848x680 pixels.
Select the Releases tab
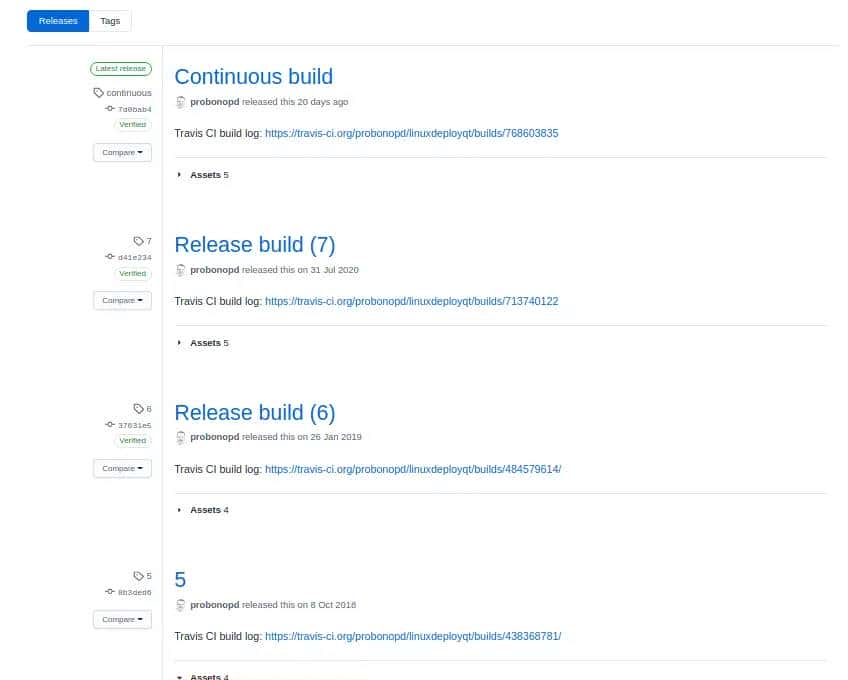58,20
